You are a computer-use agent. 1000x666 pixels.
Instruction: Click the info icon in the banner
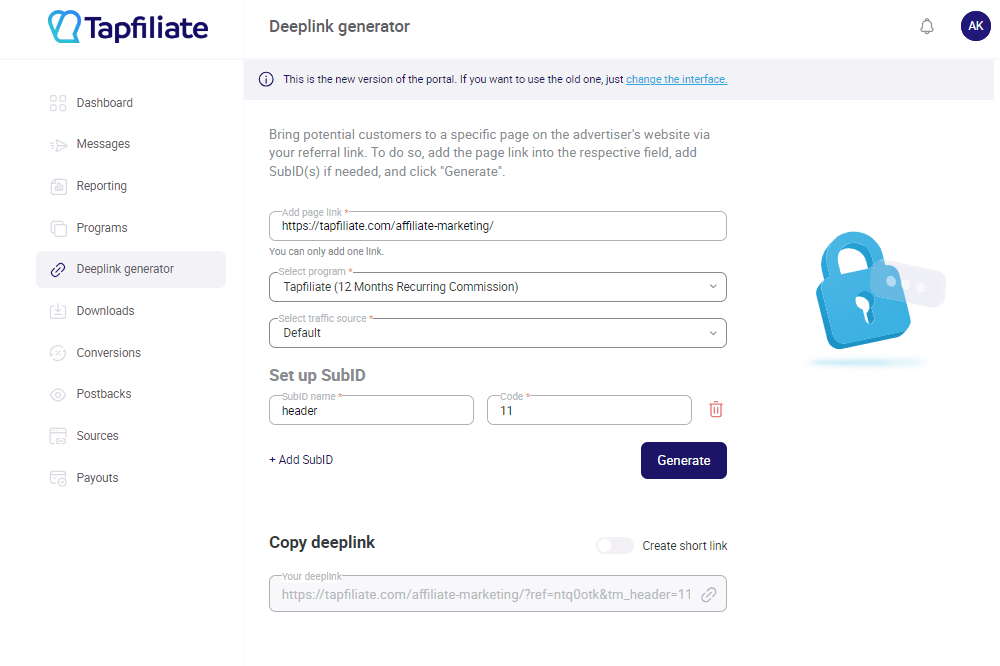pos(266,78)
